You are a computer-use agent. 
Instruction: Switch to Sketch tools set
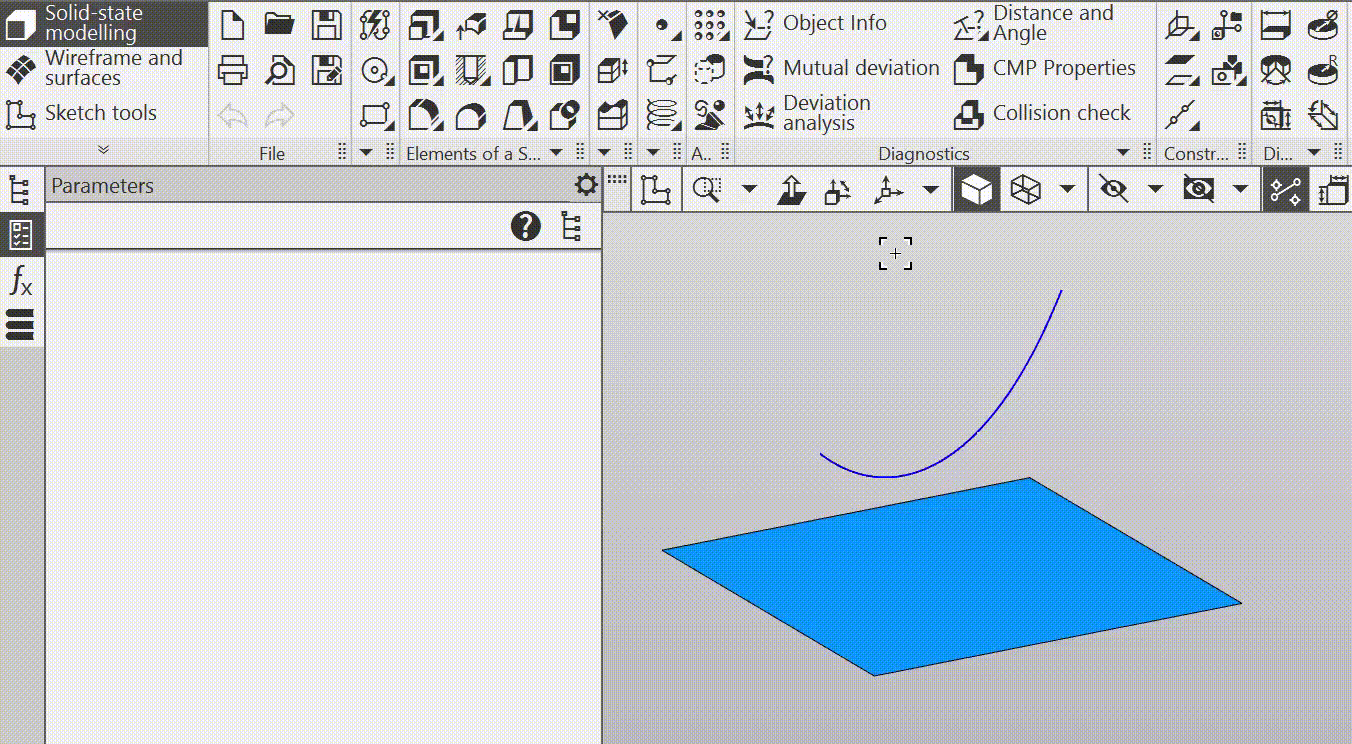[x=100, y=113]
